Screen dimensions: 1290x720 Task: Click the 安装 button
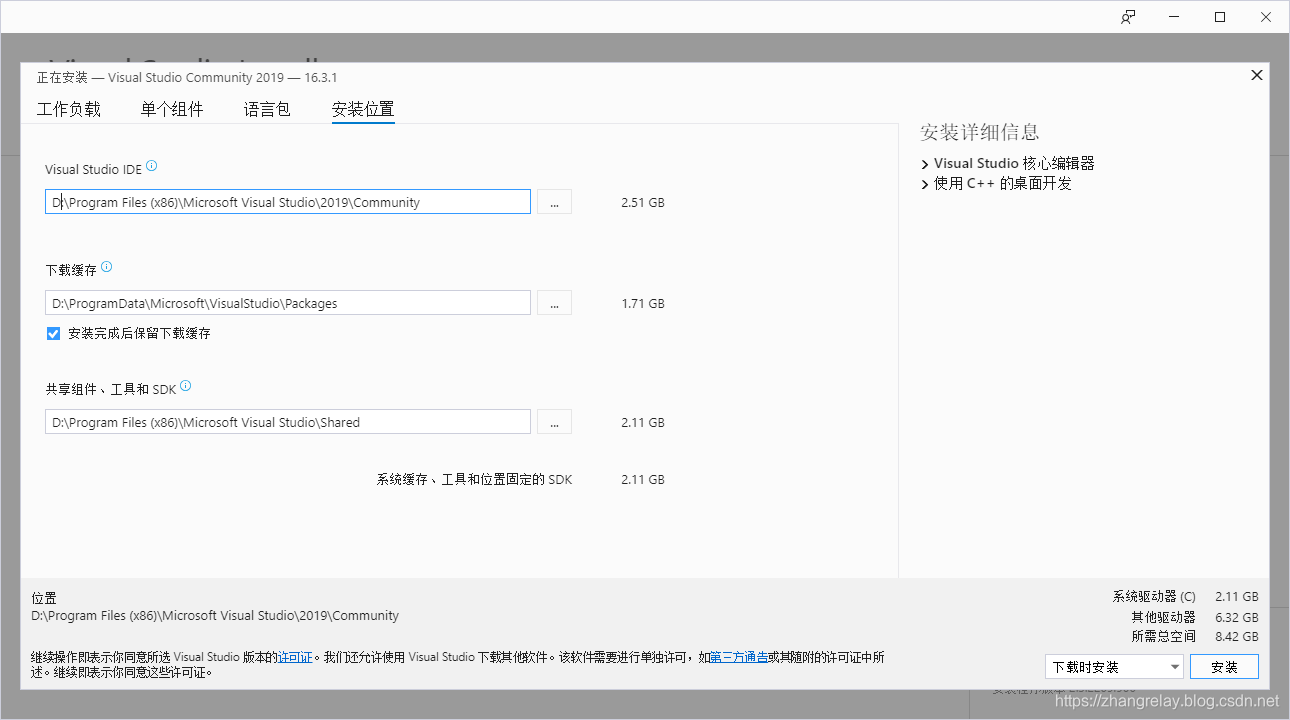pos(1224,667)
